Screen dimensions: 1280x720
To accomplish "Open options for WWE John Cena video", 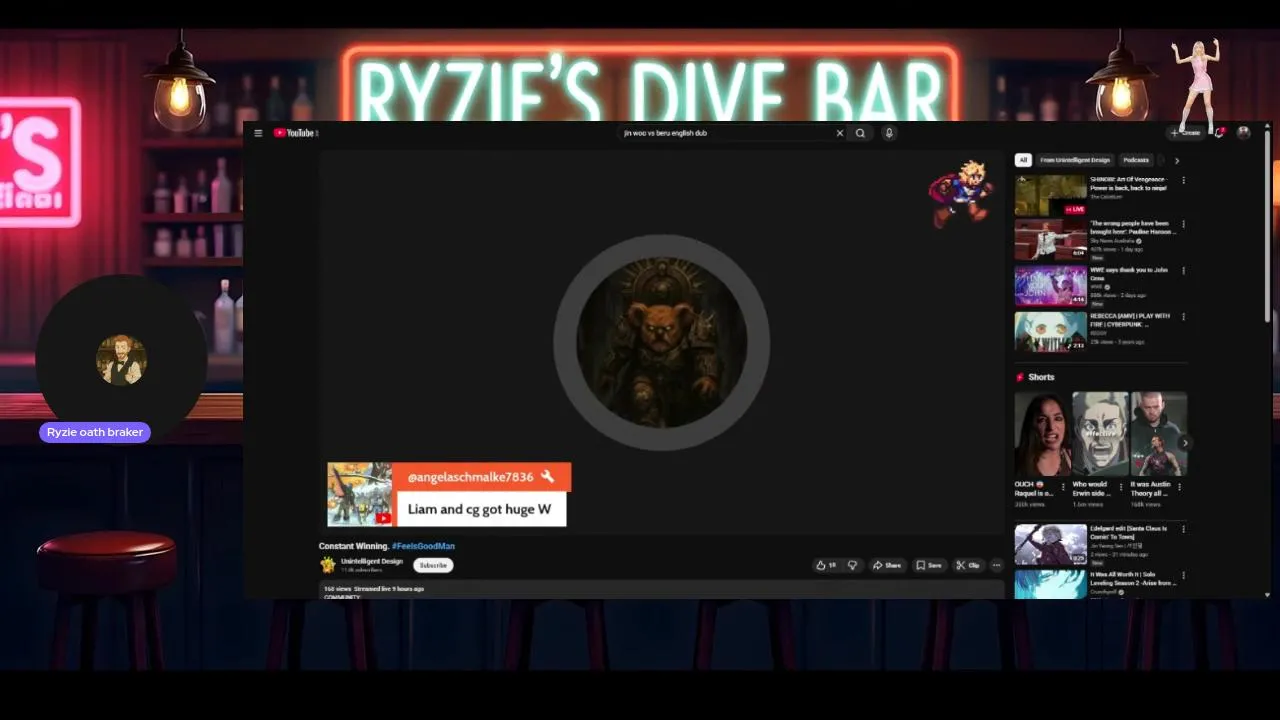I will [x=1184, y=271].
